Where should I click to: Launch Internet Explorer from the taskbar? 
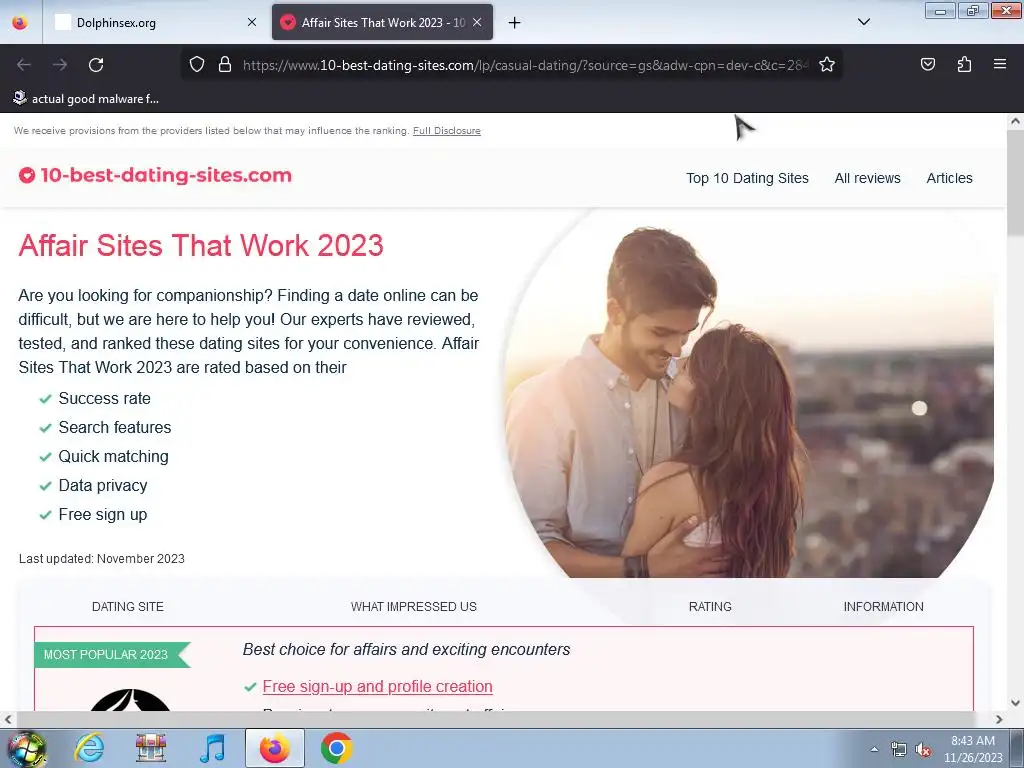(x=89, y=748)
